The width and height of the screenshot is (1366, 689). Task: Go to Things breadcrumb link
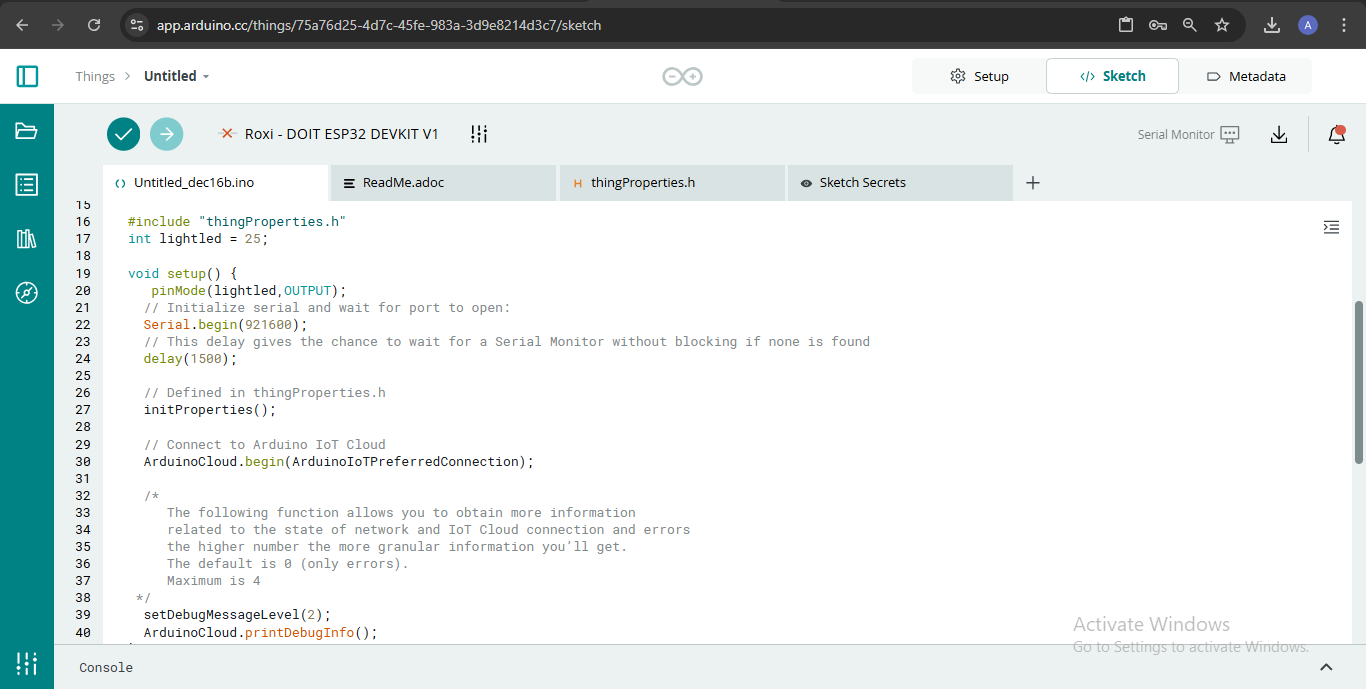coord(95,76)
